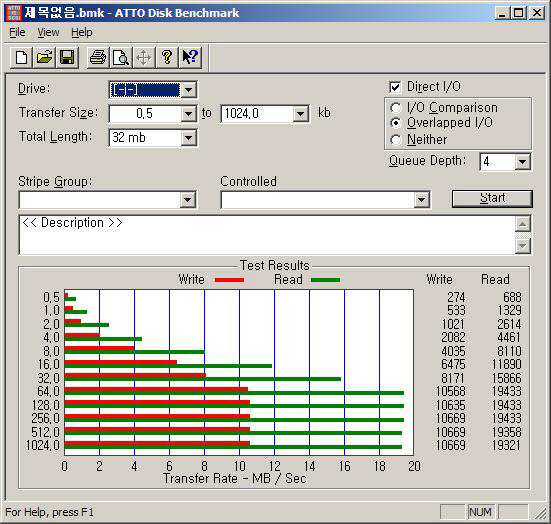This screenshot has height=524, width=551.
Task: Open Print Preview magnifier icon
Action: [121, 57]
